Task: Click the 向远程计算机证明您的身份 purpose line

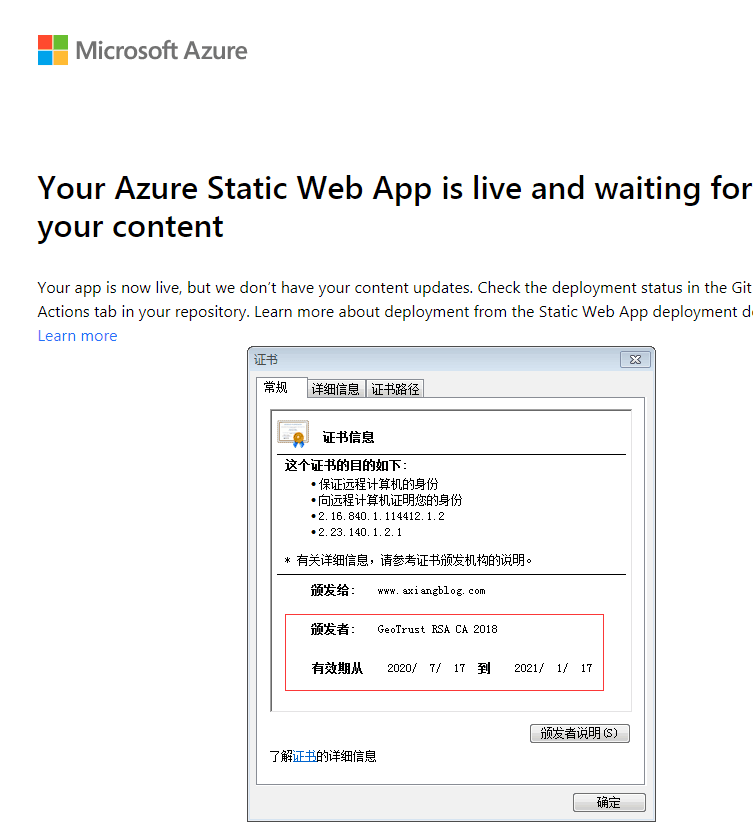Action: coord(387,500)
